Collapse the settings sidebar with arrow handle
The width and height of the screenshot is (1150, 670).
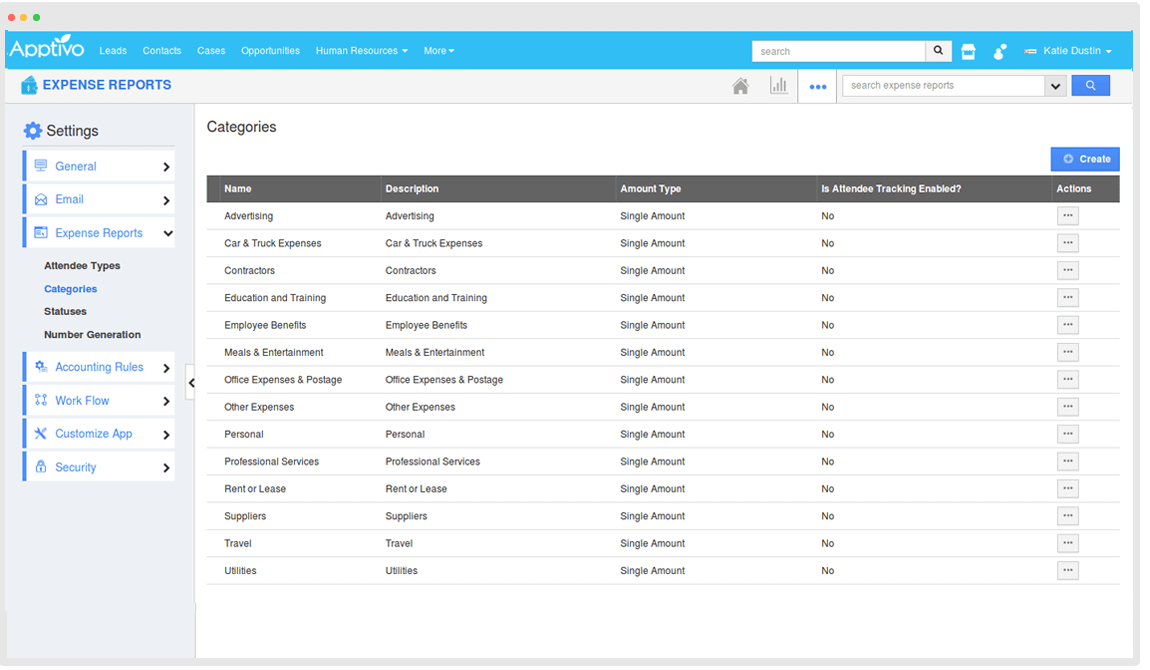pyautogui.click(x=191, y=382)
